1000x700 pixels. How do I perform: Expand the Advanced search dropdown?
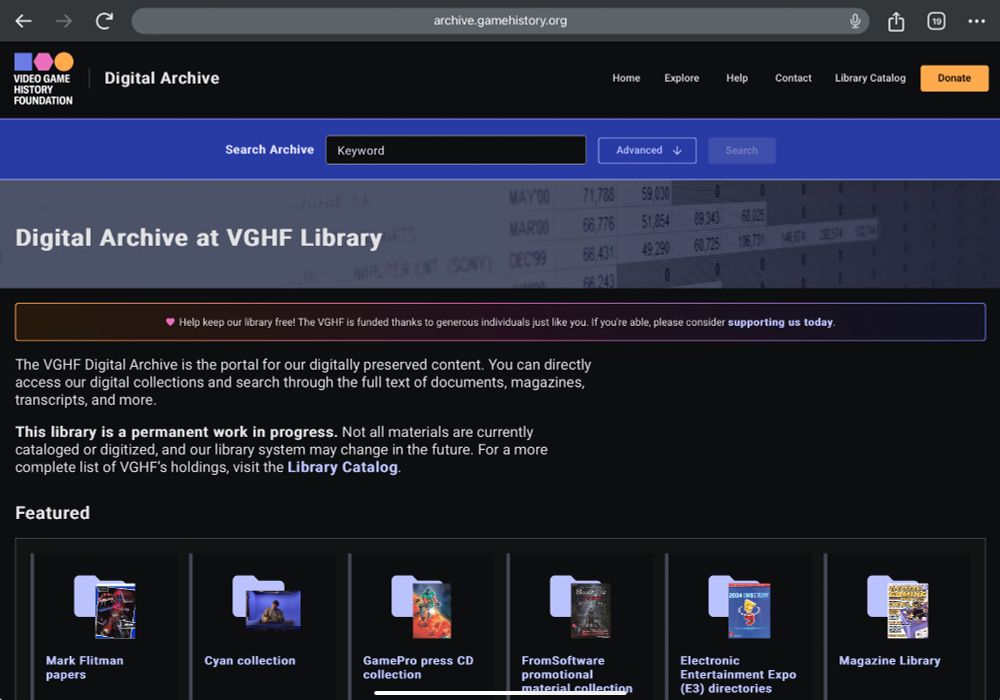tap(647, 150)
